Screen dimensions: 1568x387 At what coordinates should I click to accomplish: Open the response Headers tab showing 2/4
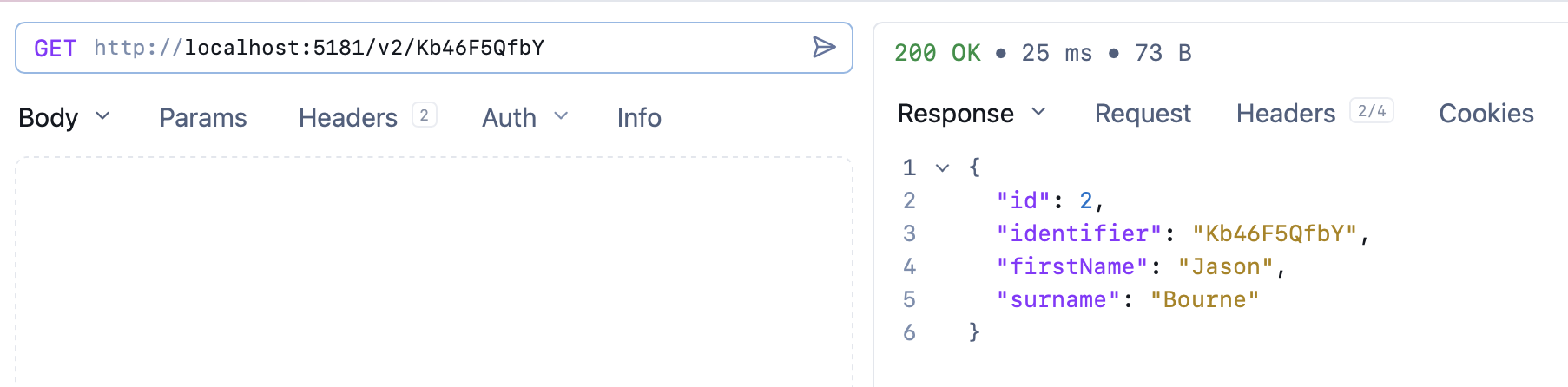point(1286,114)
